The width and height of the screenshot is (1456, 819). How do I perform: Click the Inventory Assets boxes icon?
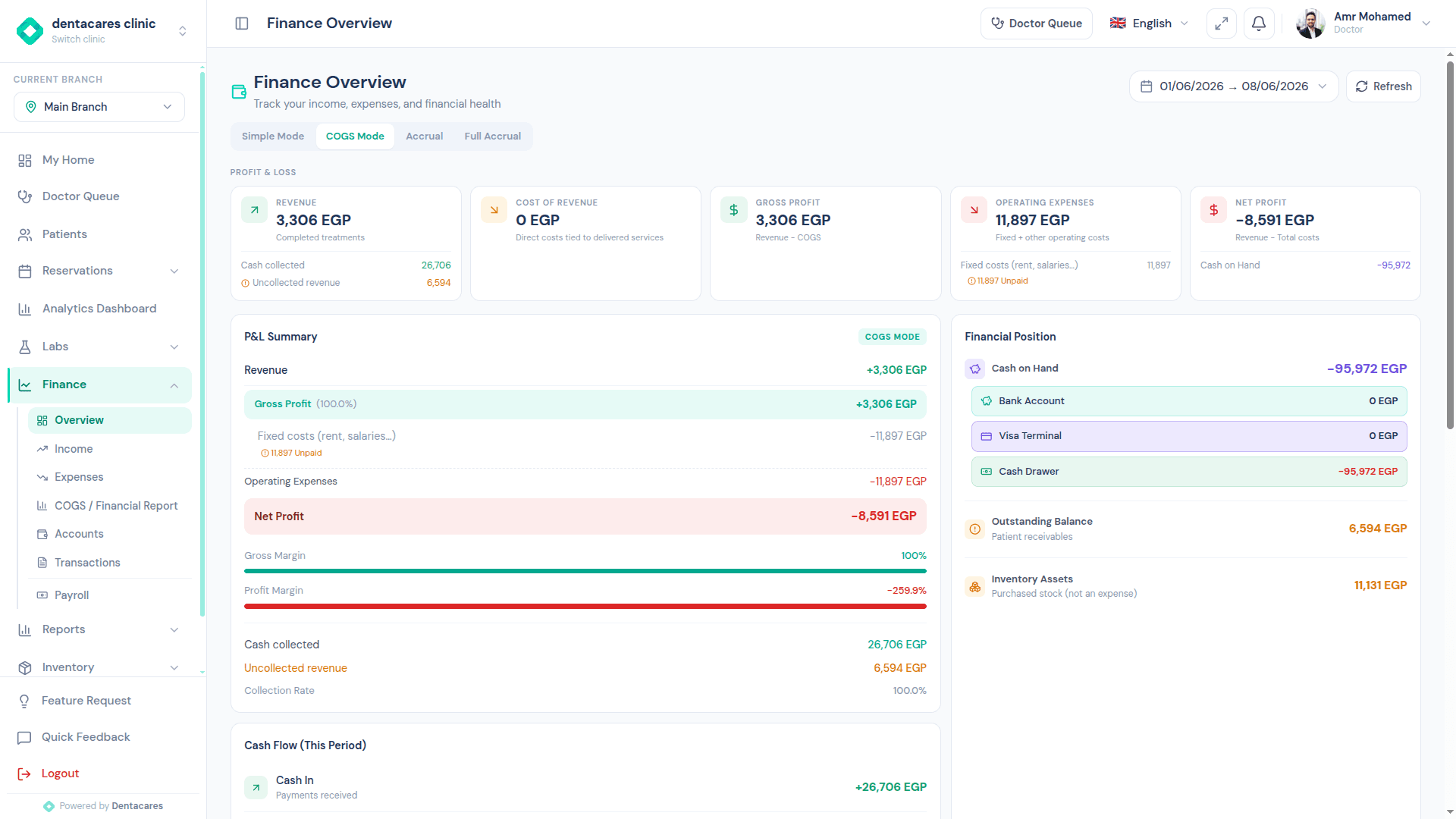[974, 586]
